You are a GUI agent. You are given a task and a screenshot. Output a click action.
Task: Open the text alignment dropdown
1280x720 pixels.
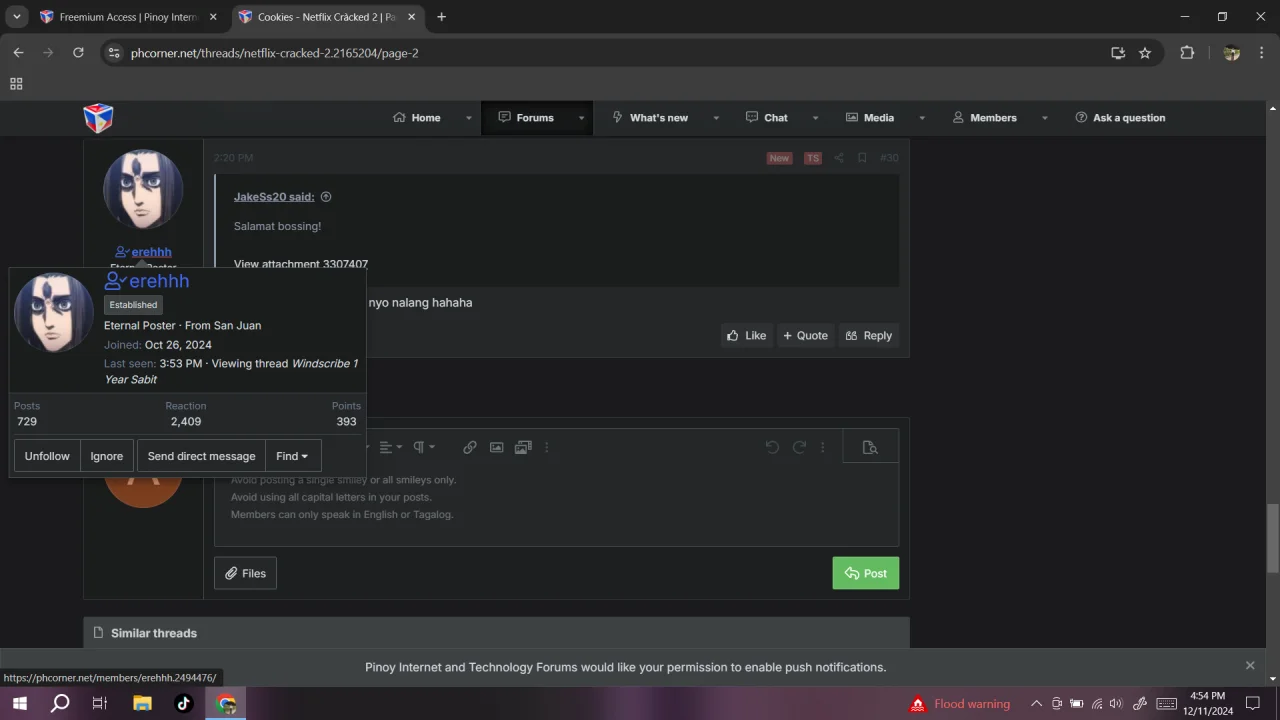(390, 447)
